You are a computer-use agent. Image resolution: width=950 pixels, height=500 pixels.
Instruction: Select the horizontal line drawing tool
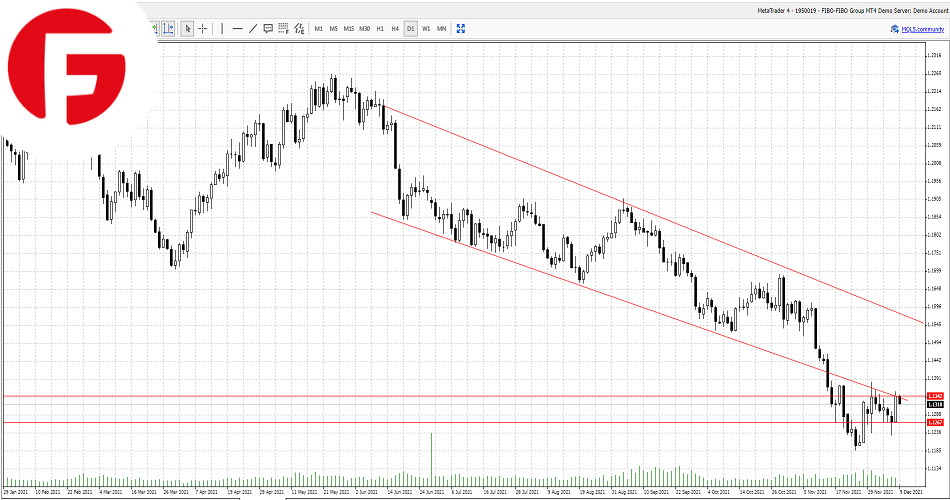pyautogui.click(x=237, y=29)
